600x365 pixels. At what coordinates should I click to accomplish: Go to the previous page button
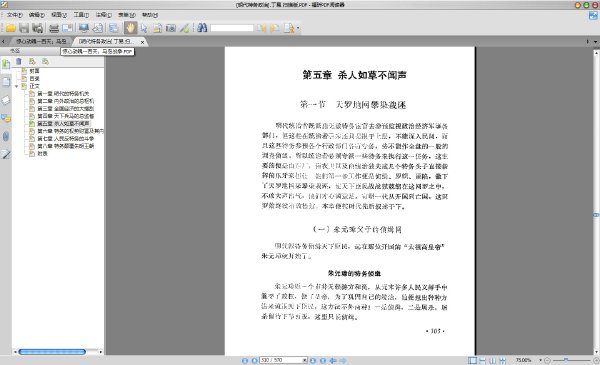[254, 360]
